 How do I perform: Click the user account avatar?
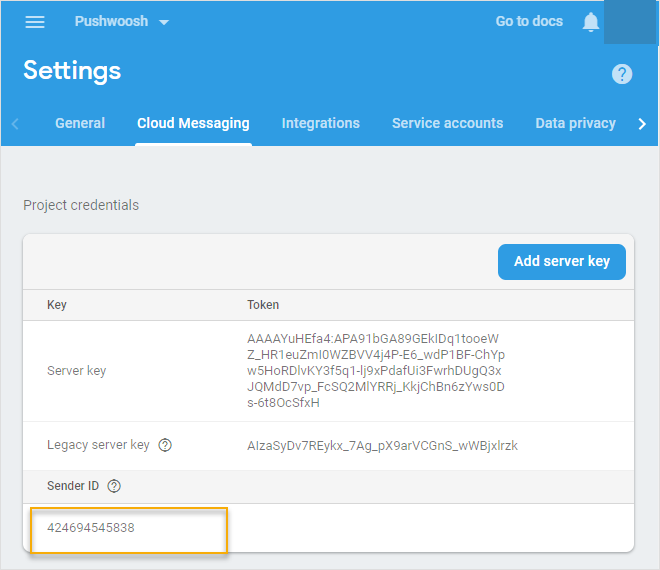pos(629,22)
